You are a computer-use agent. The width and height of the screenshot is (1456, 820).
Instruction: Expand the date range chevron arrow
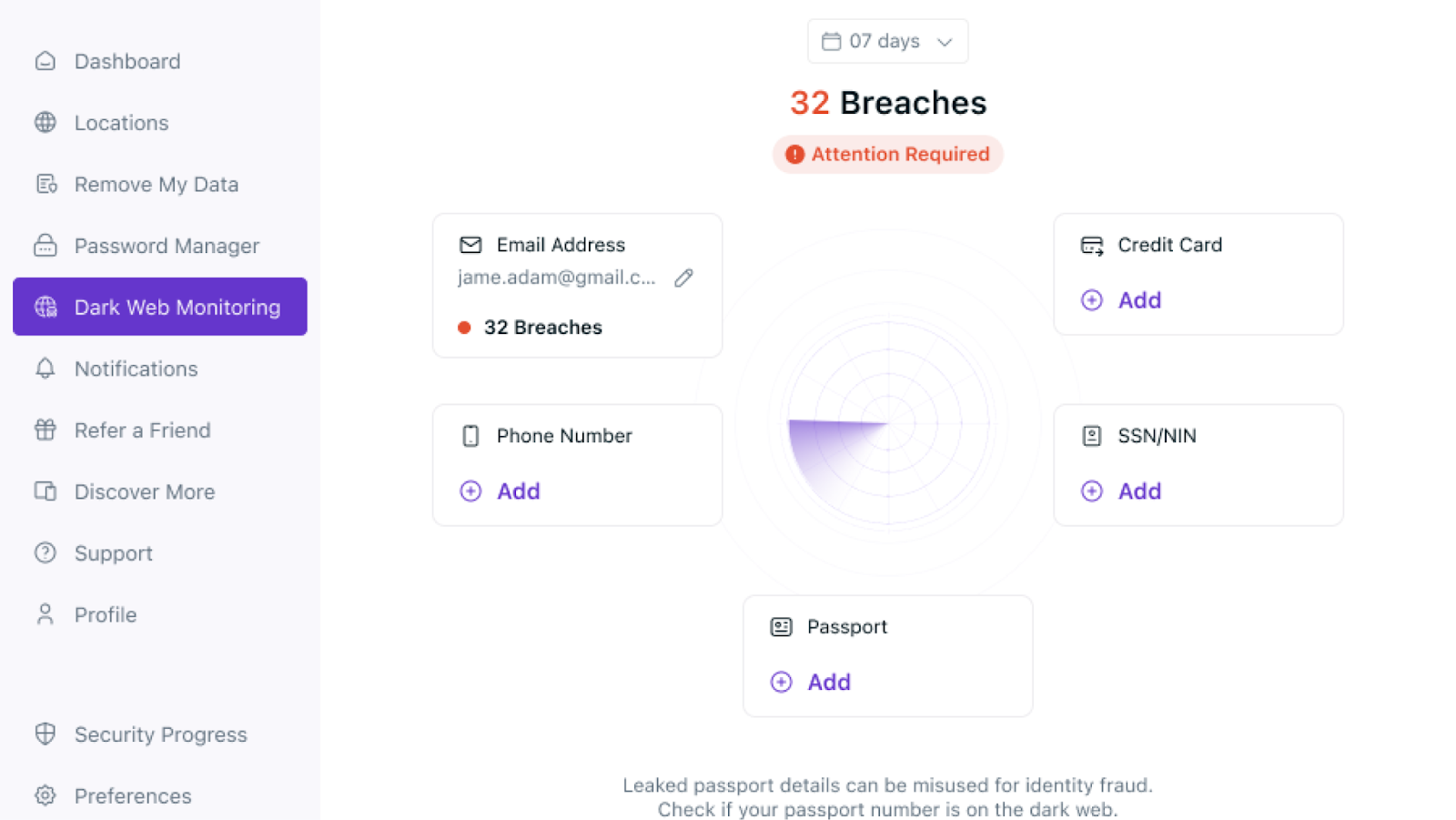click(945, 42)
